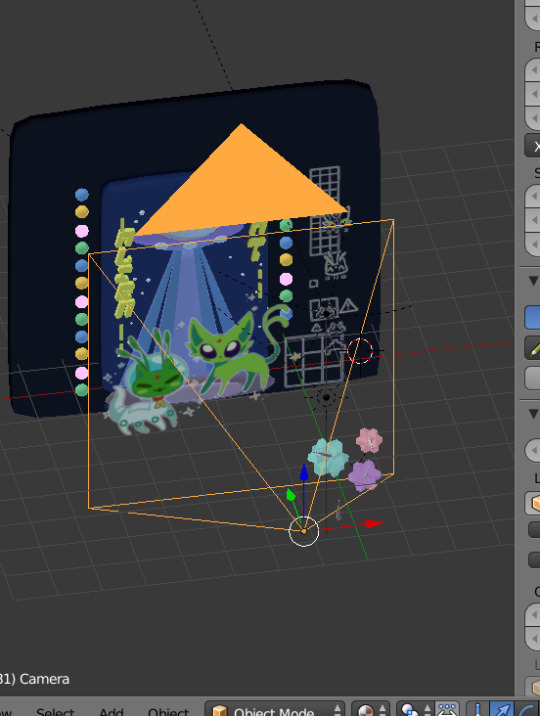Click the green Y-axis manipulator arrow

290,495
